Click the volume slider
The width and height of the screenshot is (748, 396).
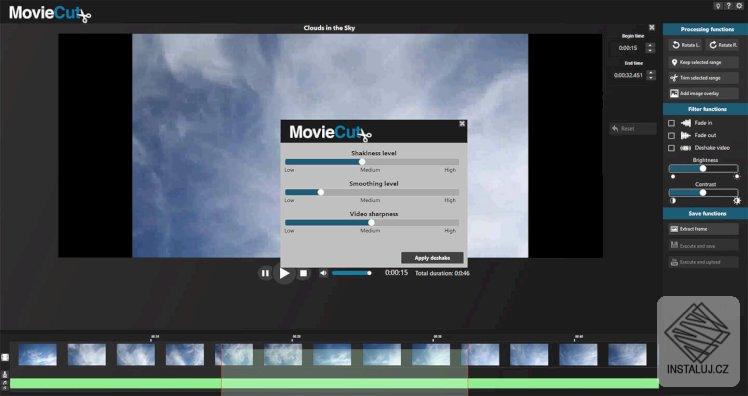click(352, 273)
